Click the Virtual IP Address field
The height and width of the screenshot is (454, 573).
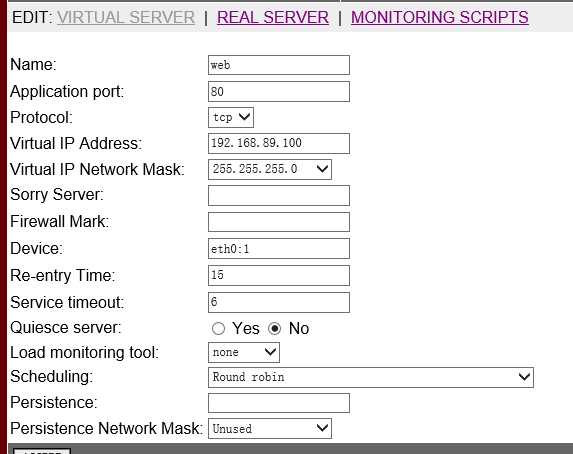279,143
